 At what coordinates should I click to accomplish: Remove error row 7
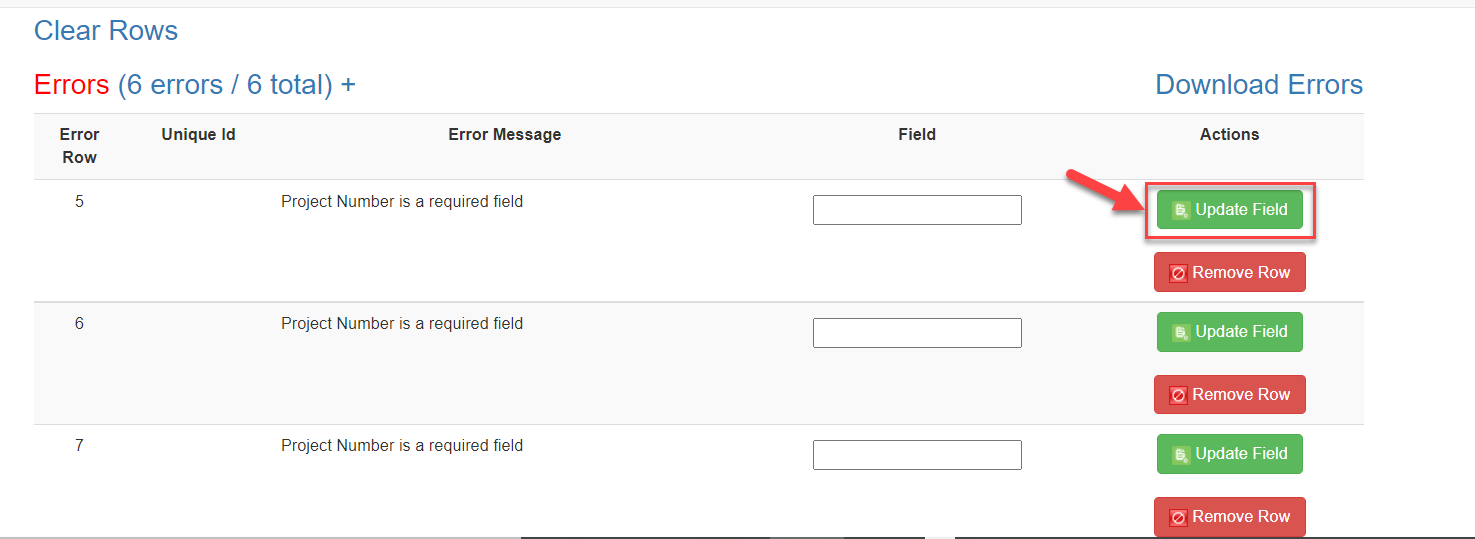1229,517
